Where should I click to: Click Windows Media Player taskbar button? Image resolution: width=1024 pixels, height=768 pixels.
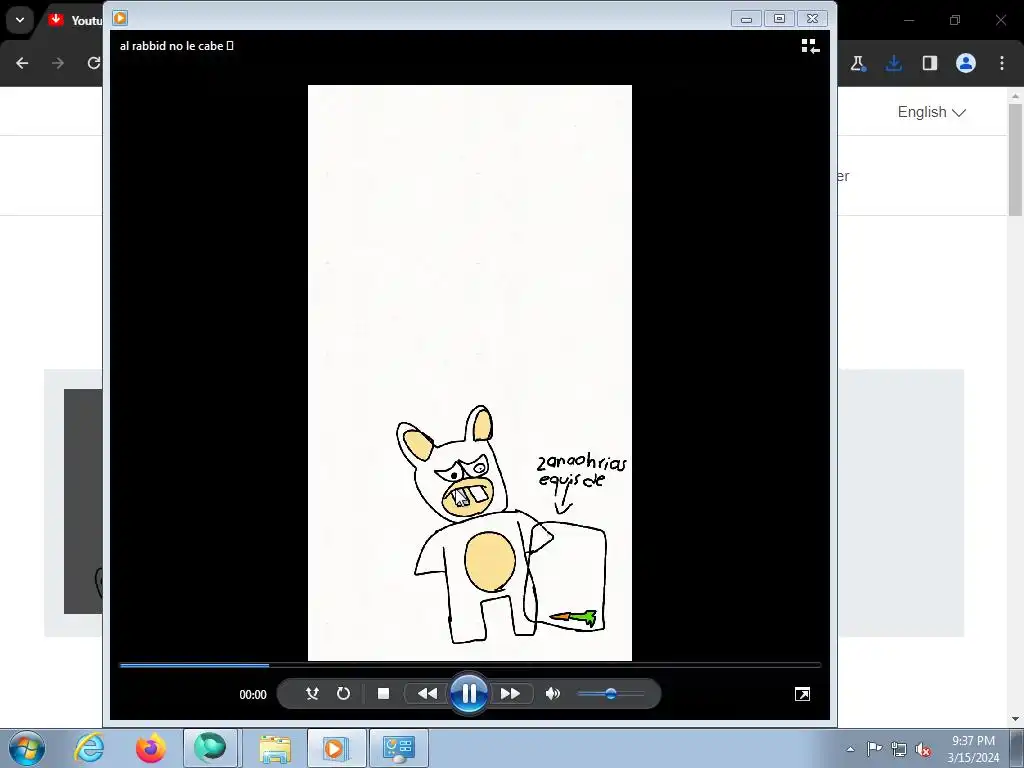pos(336,748)
